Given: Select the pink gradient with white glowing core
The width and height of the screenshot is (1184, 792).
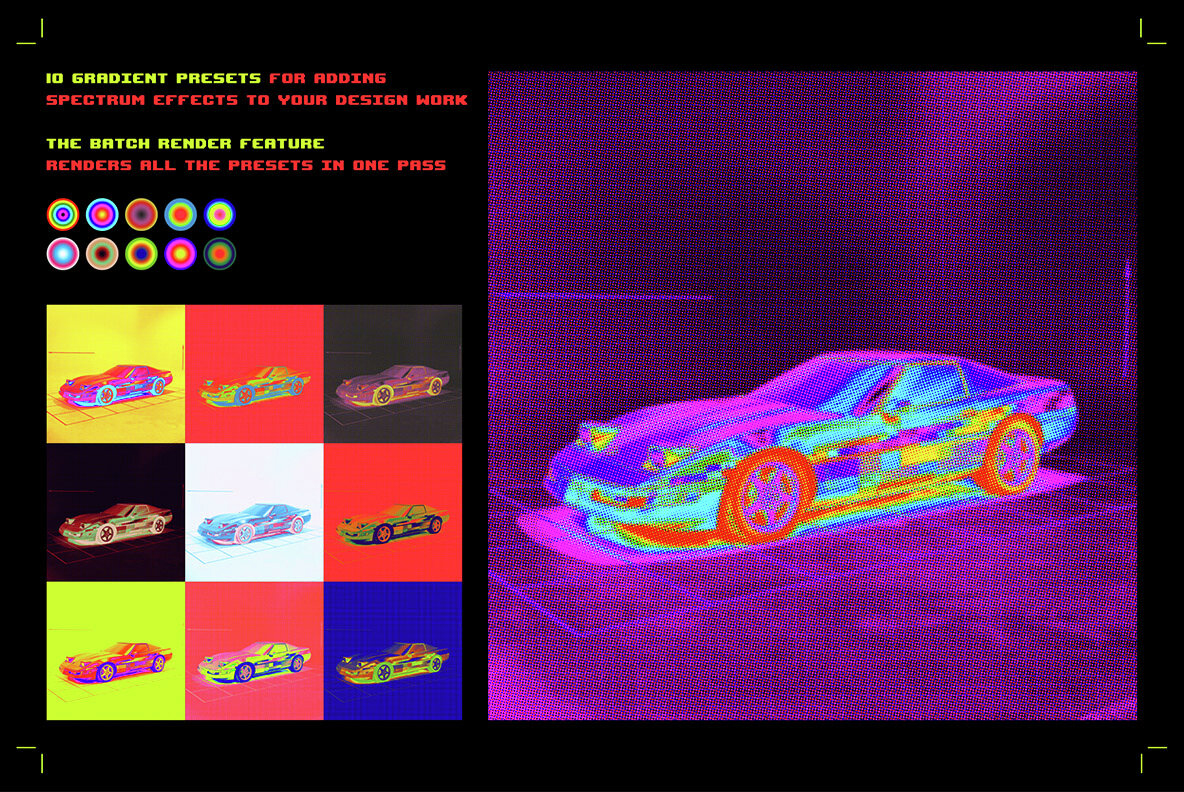Looking at the screenshot, I should [62, 253].
